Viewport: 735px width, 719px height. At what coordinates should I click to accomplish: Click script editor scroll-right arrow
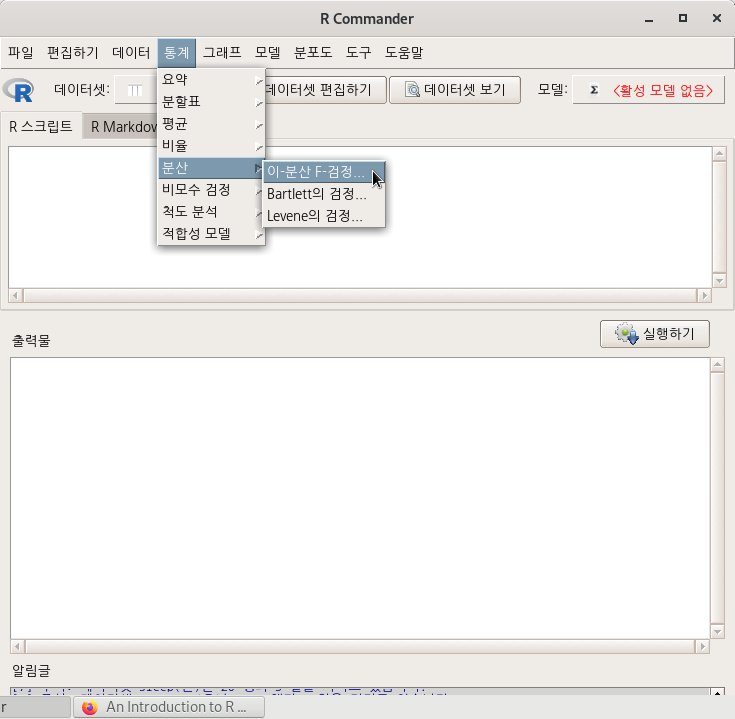click(704, 295)
